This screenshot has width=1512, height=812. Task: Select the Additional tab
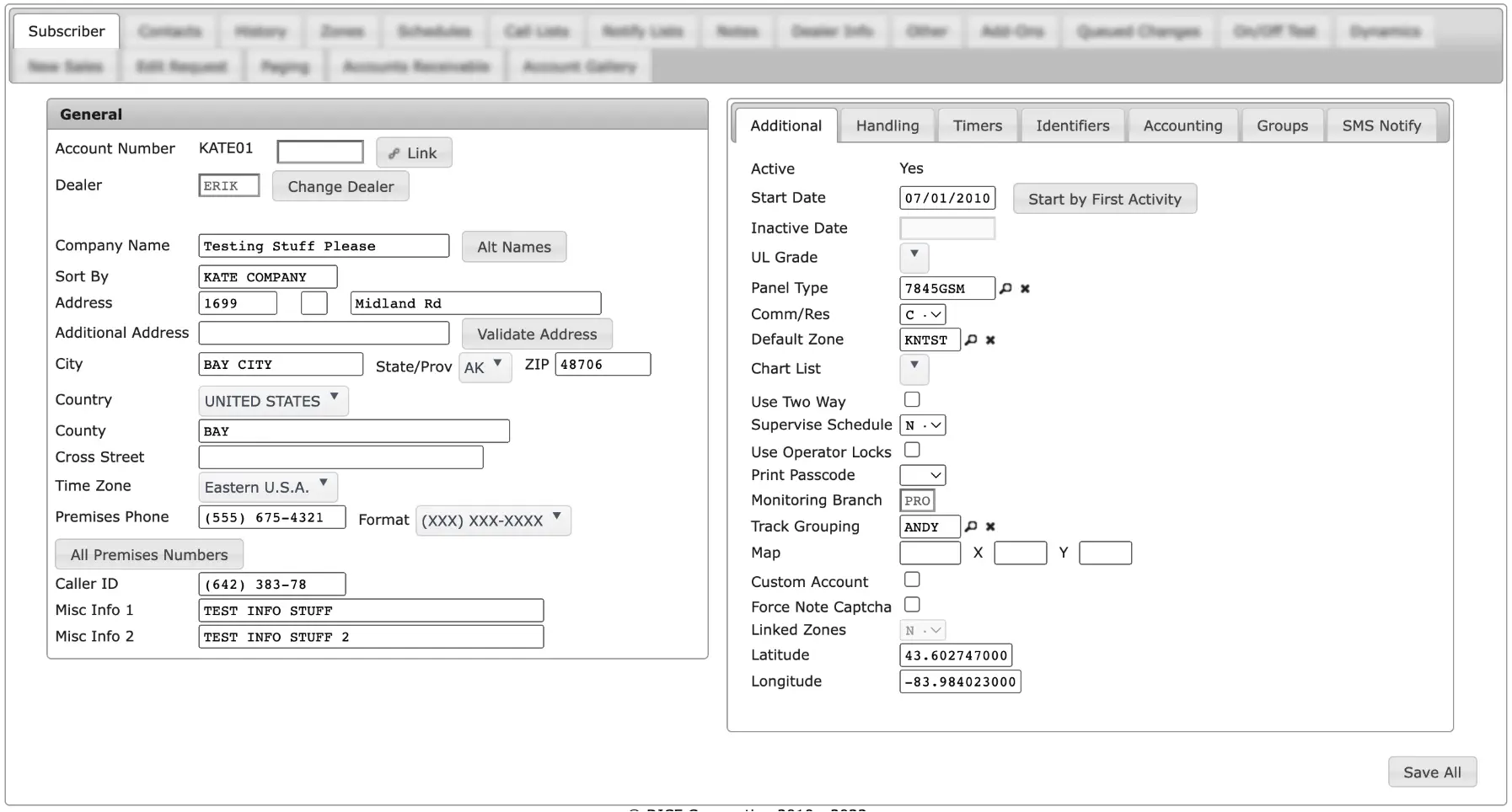785,126
